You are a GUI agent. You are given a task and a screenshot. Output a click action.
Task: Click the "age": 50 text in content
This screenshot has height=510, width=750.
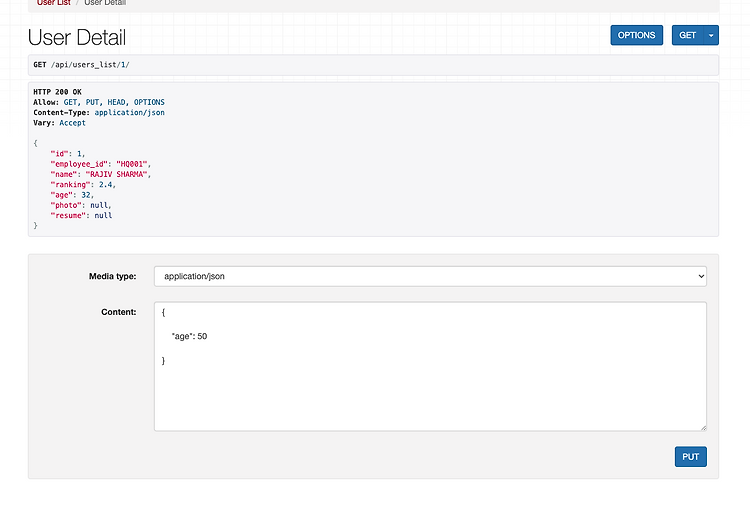[x=189, y=336]
